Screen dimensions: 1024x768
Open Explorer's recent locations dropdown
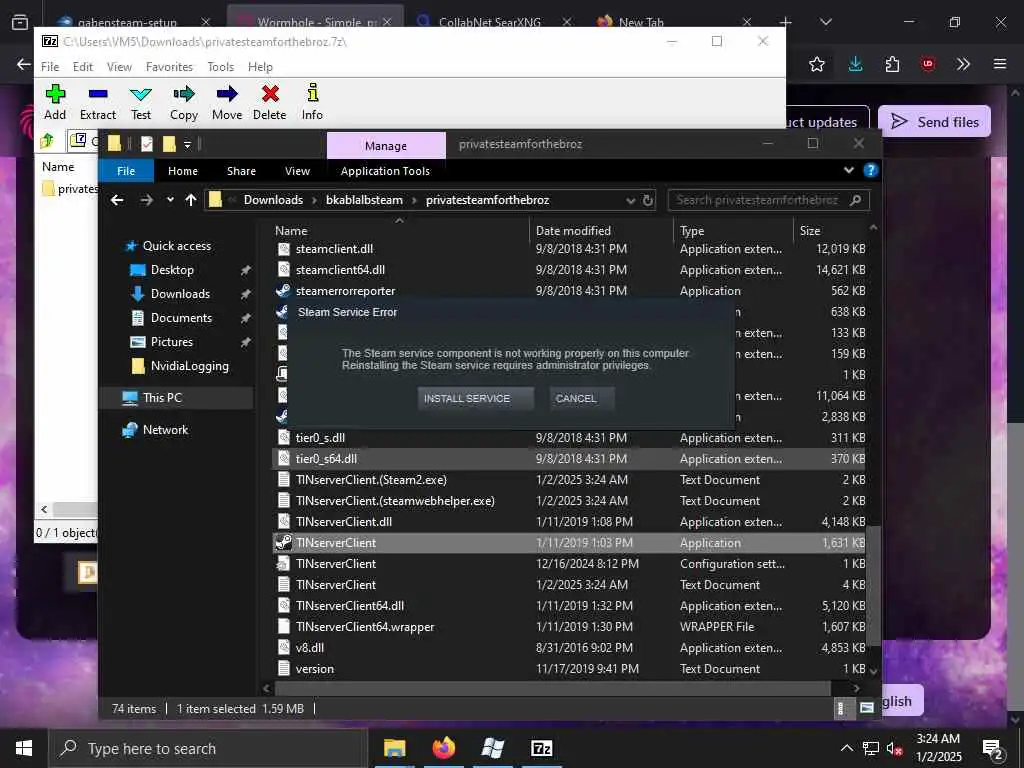tap(170, 200)
